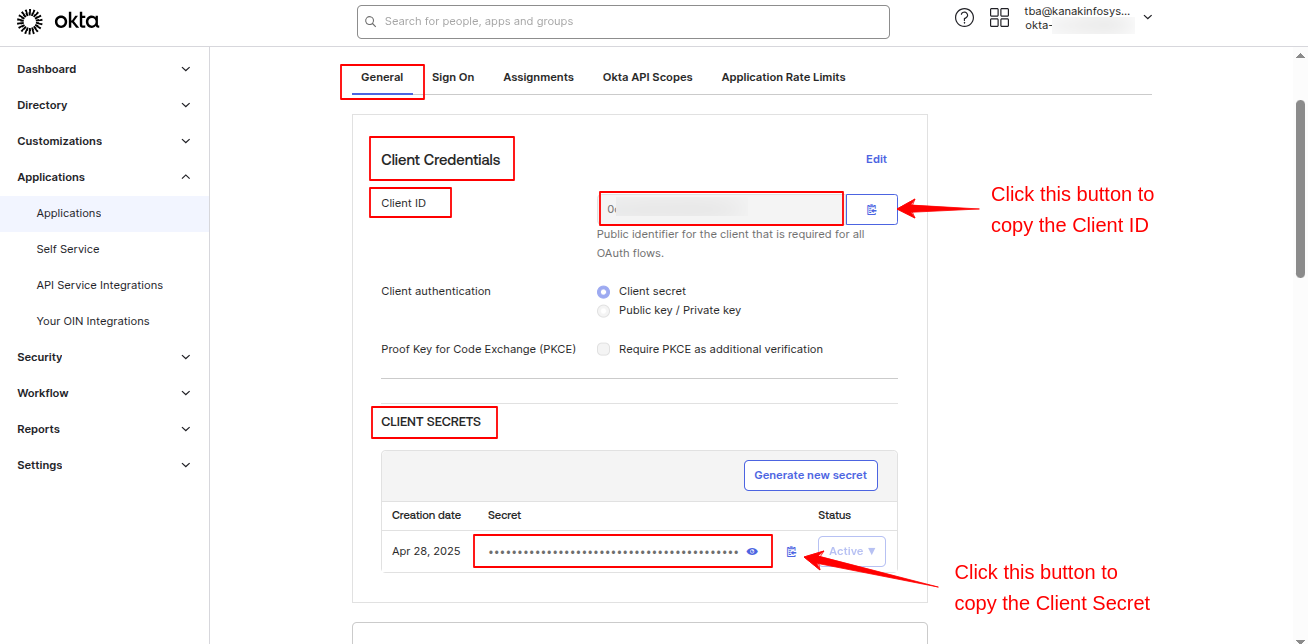Expand the Dashboard menu
This screenshot has width=1308, height=644.
(104, 69)
